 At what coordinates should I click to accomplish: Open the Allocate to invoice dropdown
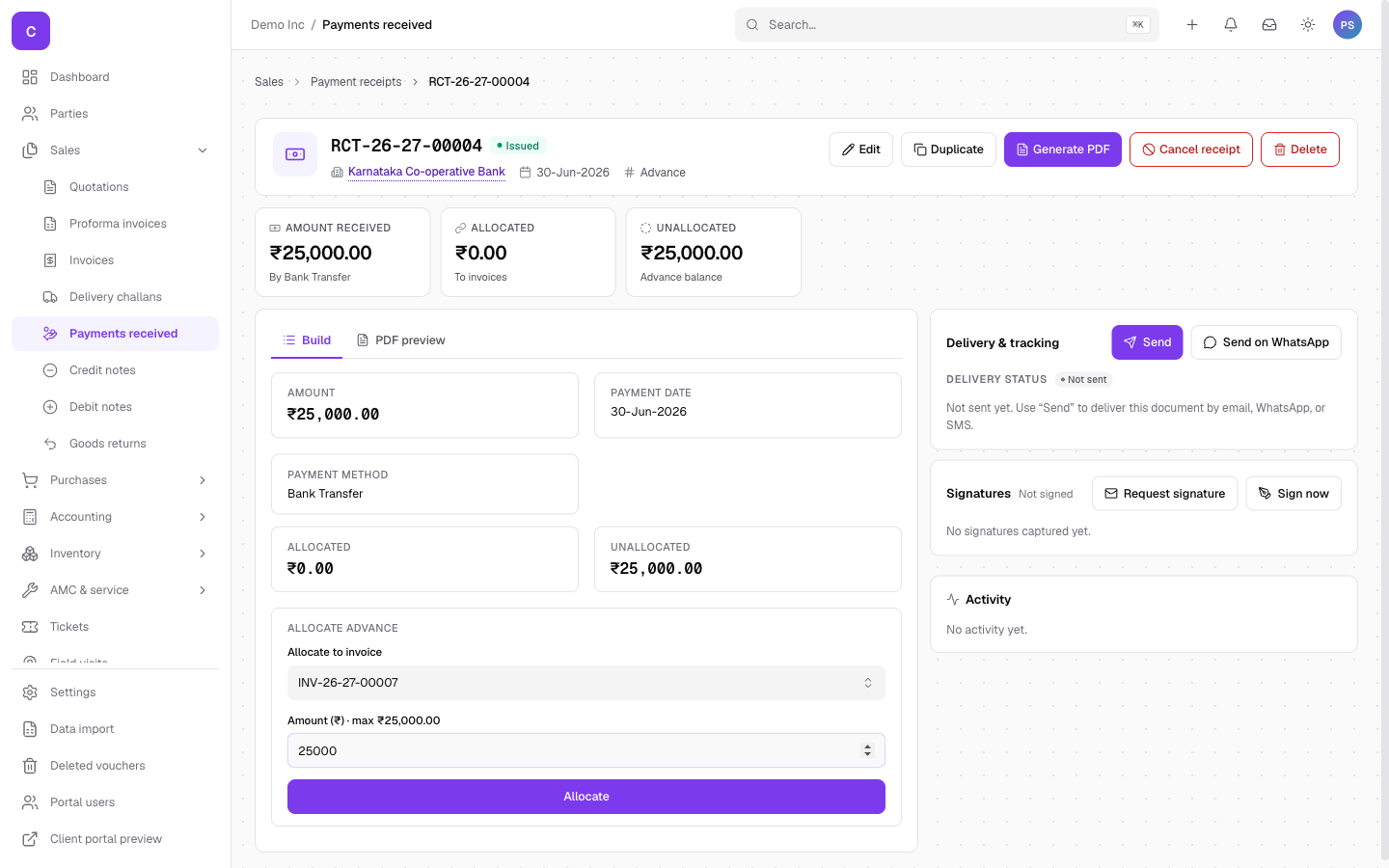pos(586,683)
